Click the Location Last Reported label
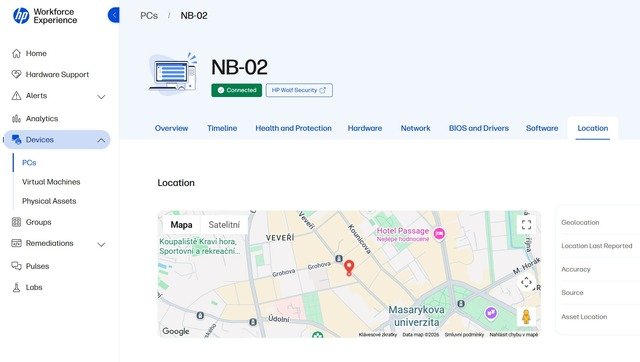Image resolution: width=640 pixels, height=362 pixels. coord(596,246)
